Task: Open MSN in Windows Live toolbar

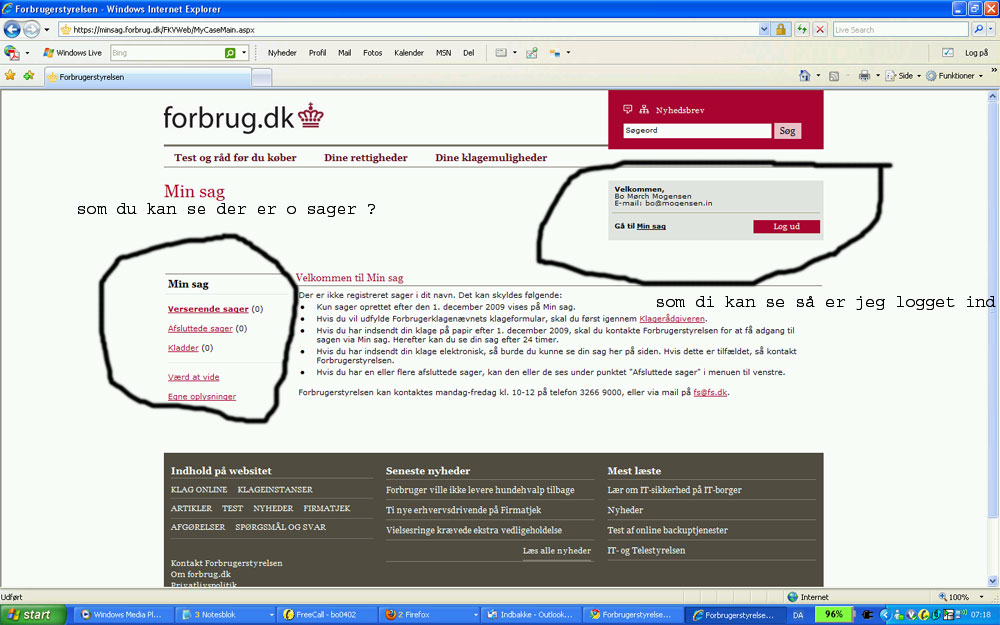Action: click(443, 53)
